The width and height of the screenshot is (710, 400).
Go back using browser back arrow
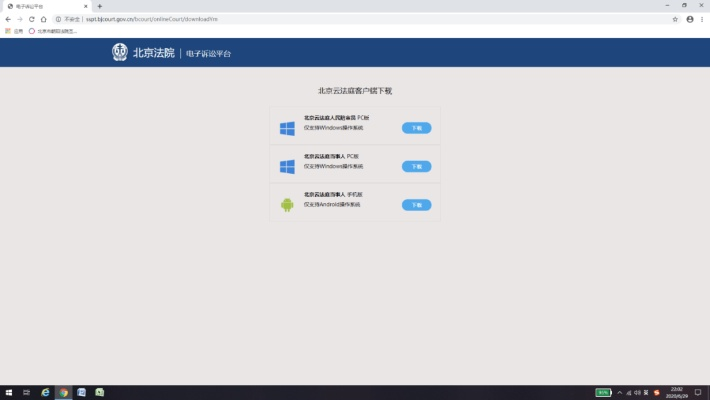(8, 19)
